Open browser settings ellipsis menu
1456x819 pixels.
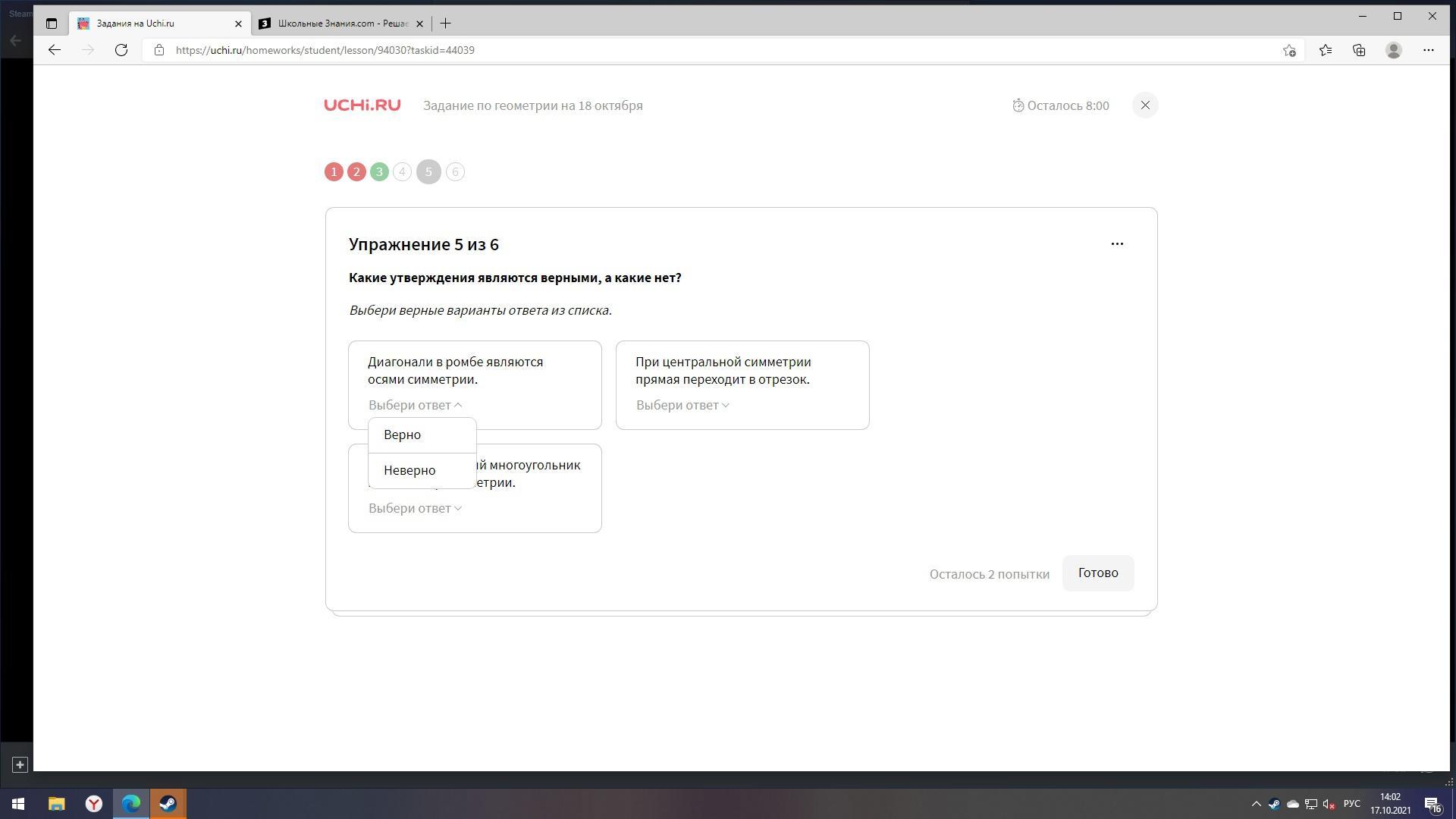(1428, 50)
